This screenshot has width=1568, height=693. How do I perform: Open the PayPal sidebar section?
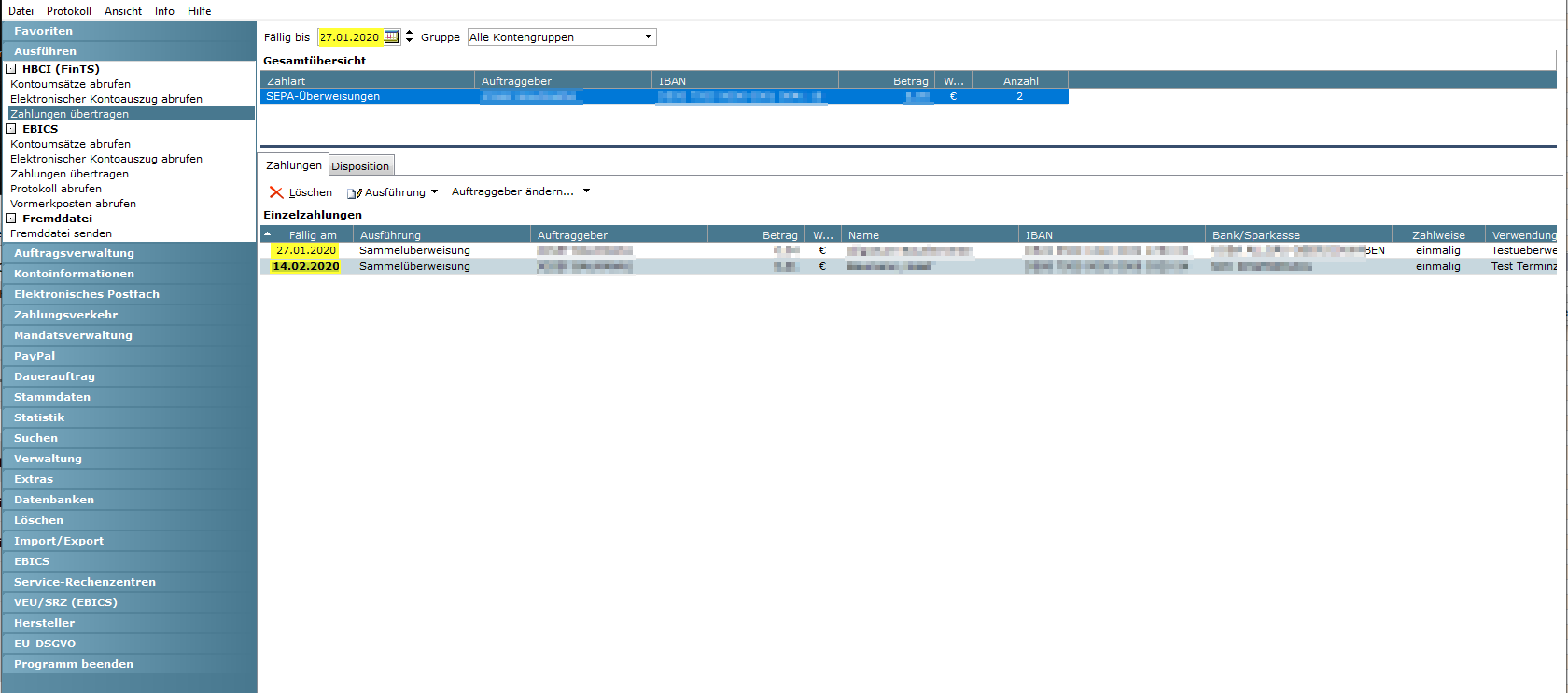pos(129,356)
